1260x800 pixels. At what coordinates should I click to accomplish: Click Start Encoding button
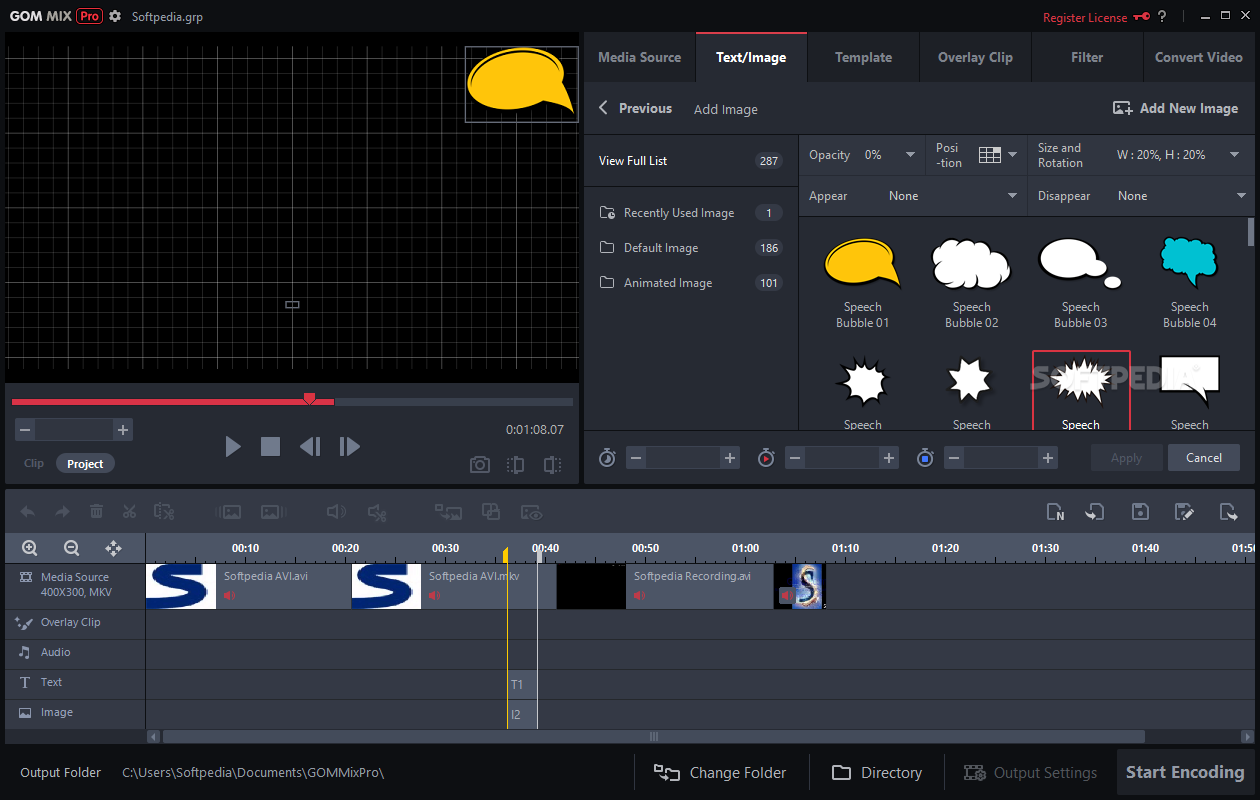tap(1185, 772)
